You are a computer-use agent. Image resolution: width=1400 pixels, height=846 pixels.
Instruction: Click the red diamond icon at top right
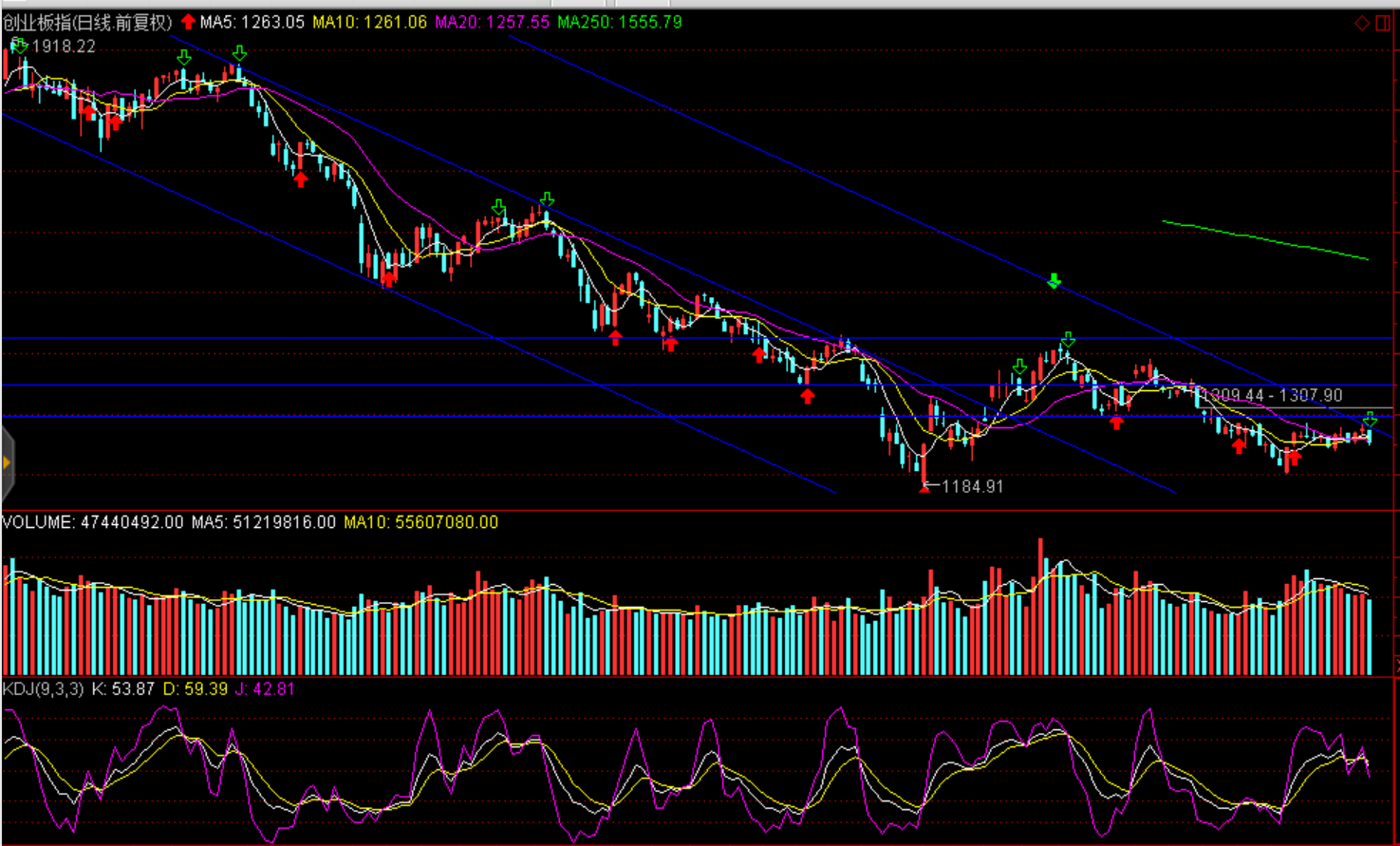point(1362,23)
